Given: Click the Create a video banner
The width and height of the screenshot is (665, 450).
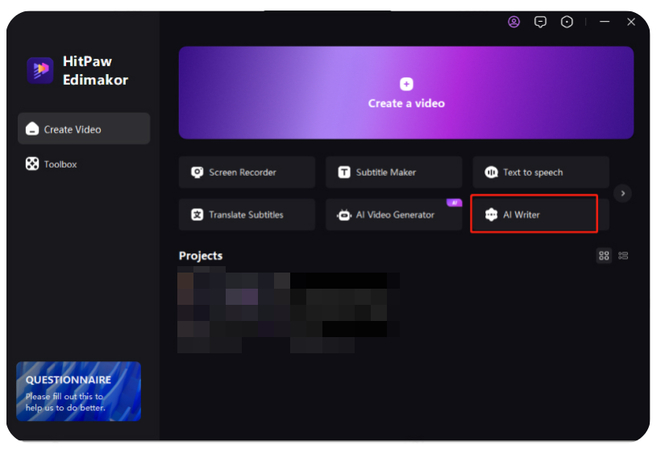Looking at the screenshot, I should pos(406,92).
